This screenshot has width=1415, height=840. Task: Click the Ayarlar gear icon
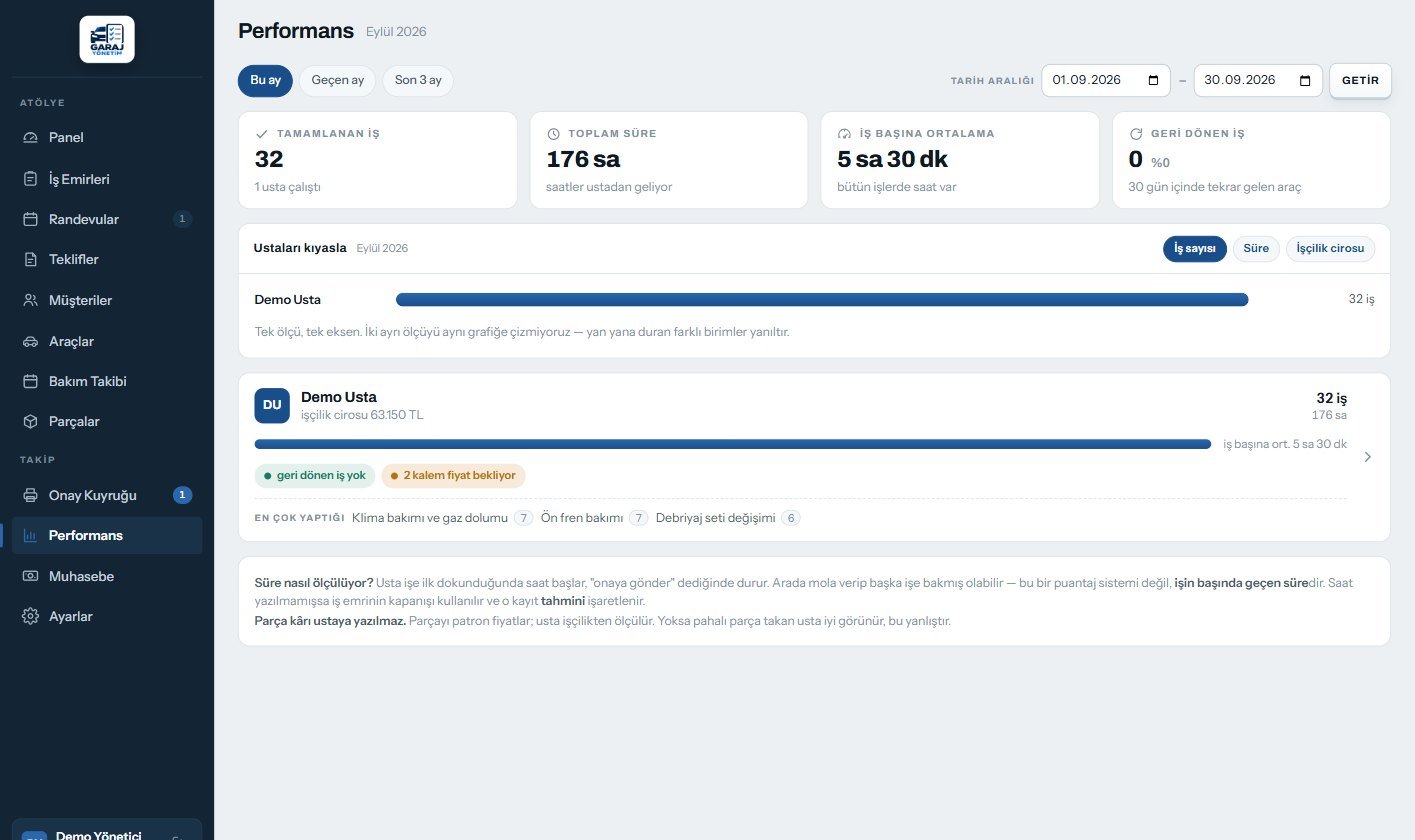click(x=30, y=616)
